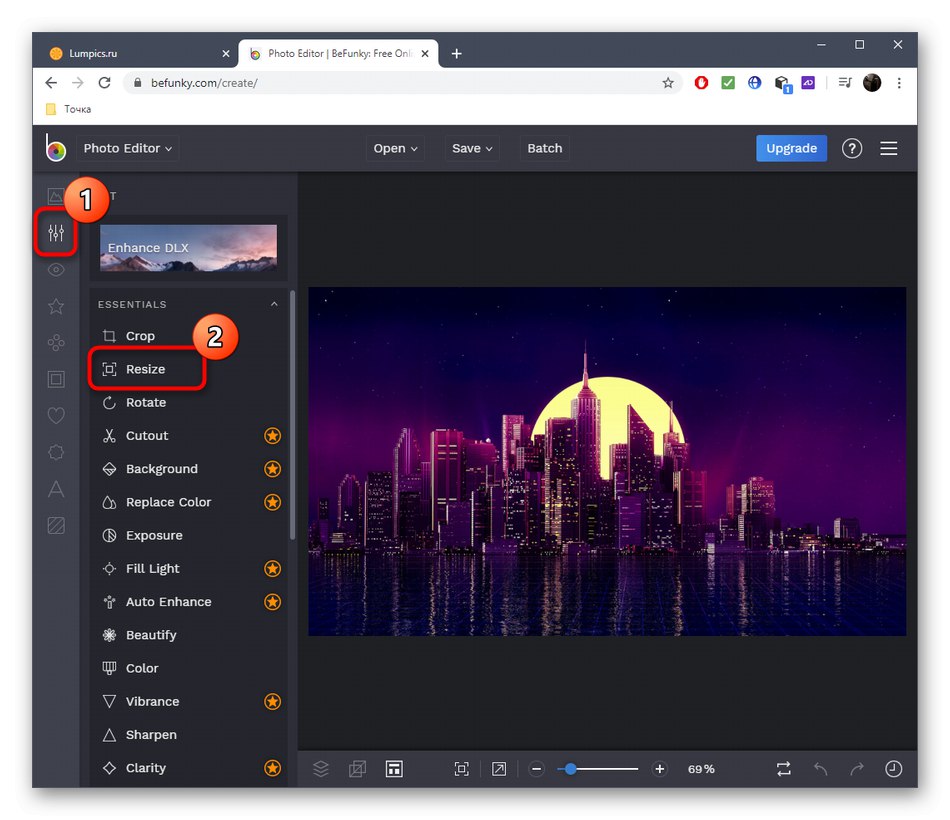
Task: Open the Artsy flower sidebar icon
Action: [56, 342]
